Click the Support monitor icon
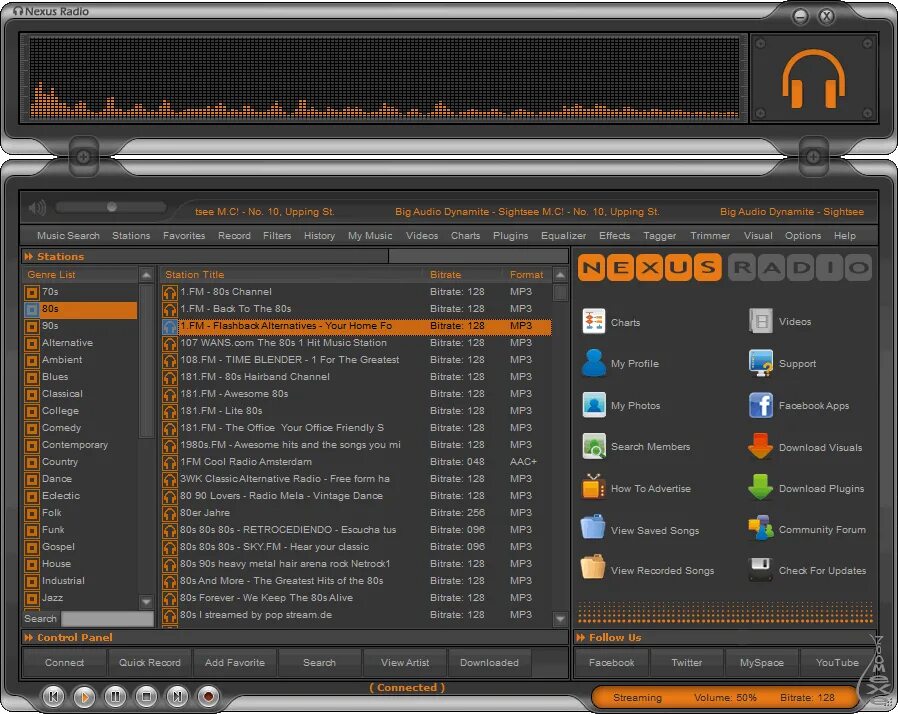This screenshot has height=714, width=898. 761,363
